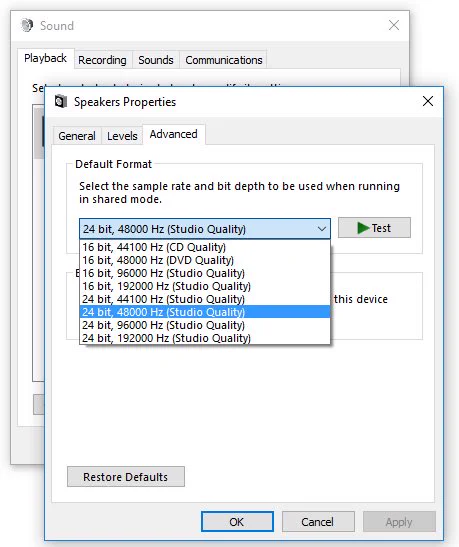Open the Recording tab in Sound window
Viewport: 459px width, 547px height.
(102, 60)
